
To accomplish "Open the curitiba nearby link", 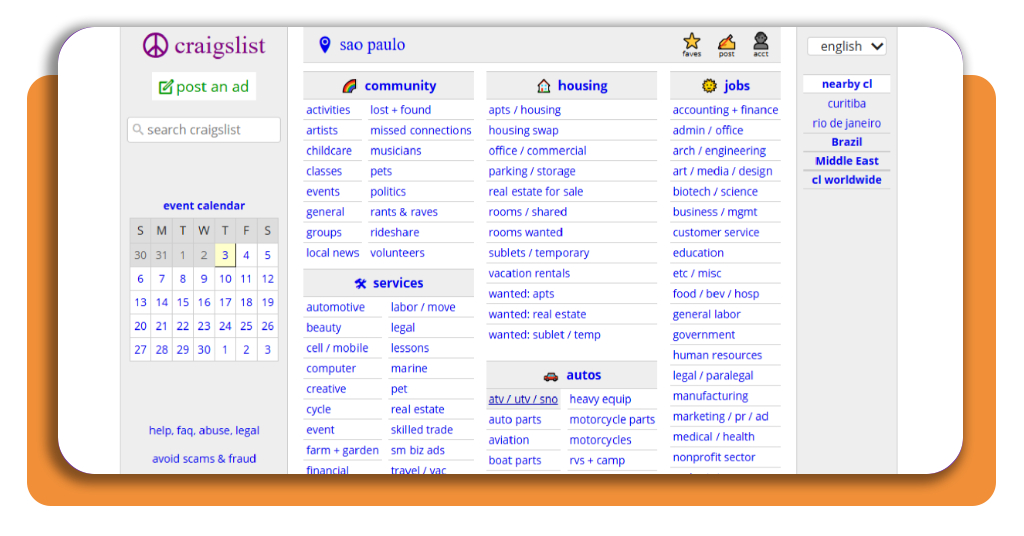I will pyautogui.click(x=846, y=103).
